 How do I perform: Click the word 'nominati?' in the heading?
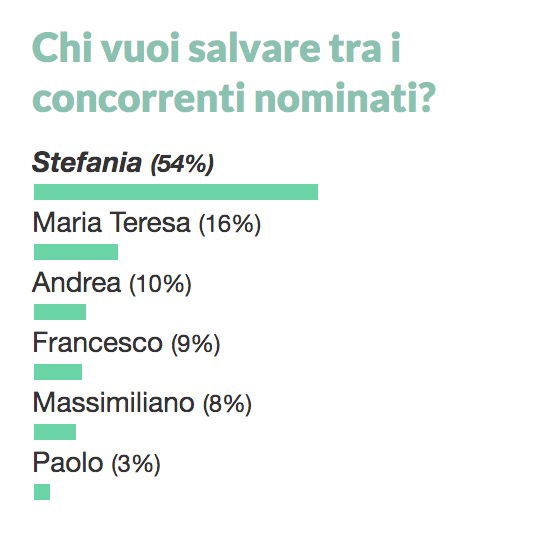pos(345,98)
